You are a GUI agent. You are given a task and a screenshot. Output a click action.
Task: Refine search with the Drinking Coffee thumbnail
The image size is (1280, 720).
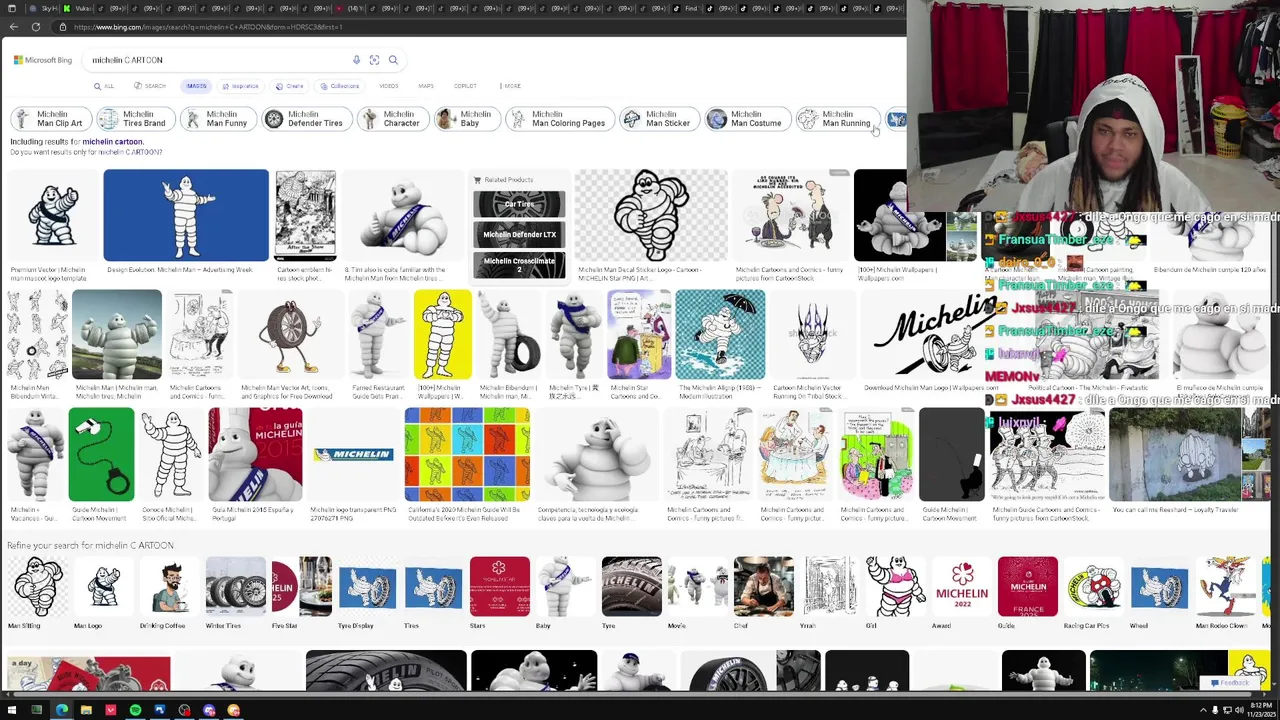(169, 586)
